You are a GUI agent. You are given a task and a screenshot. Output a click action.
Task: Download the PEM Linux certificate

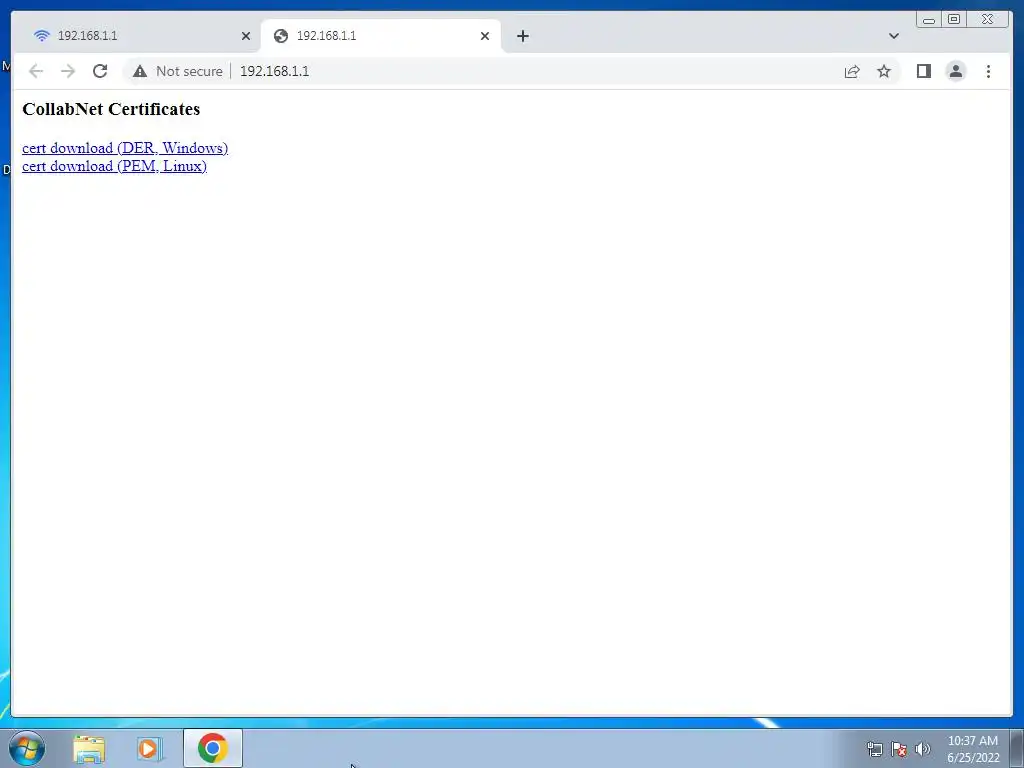[x=114, y=167]
